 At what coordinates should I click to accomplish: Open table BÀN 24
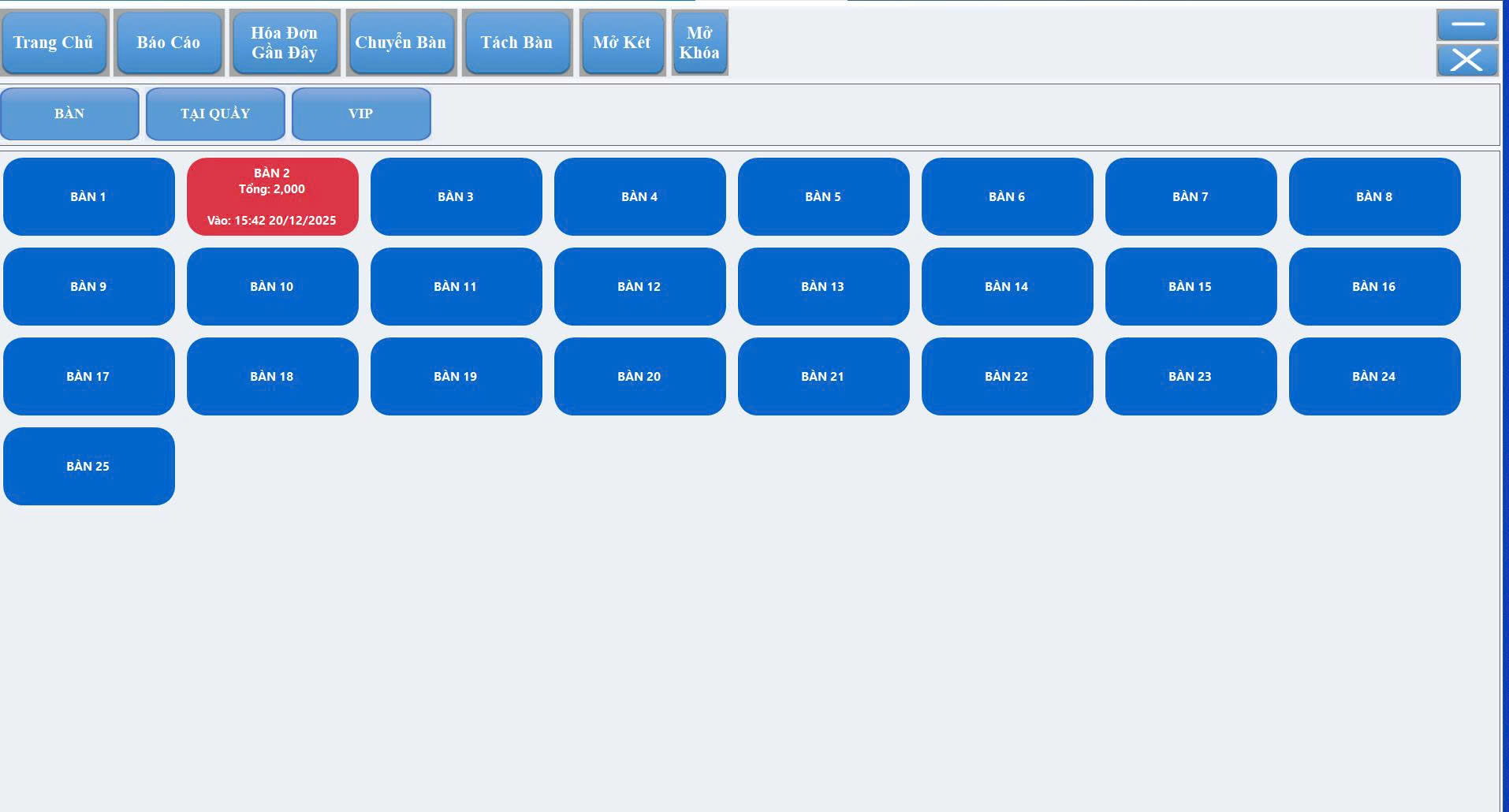[x=1374, y=376]
